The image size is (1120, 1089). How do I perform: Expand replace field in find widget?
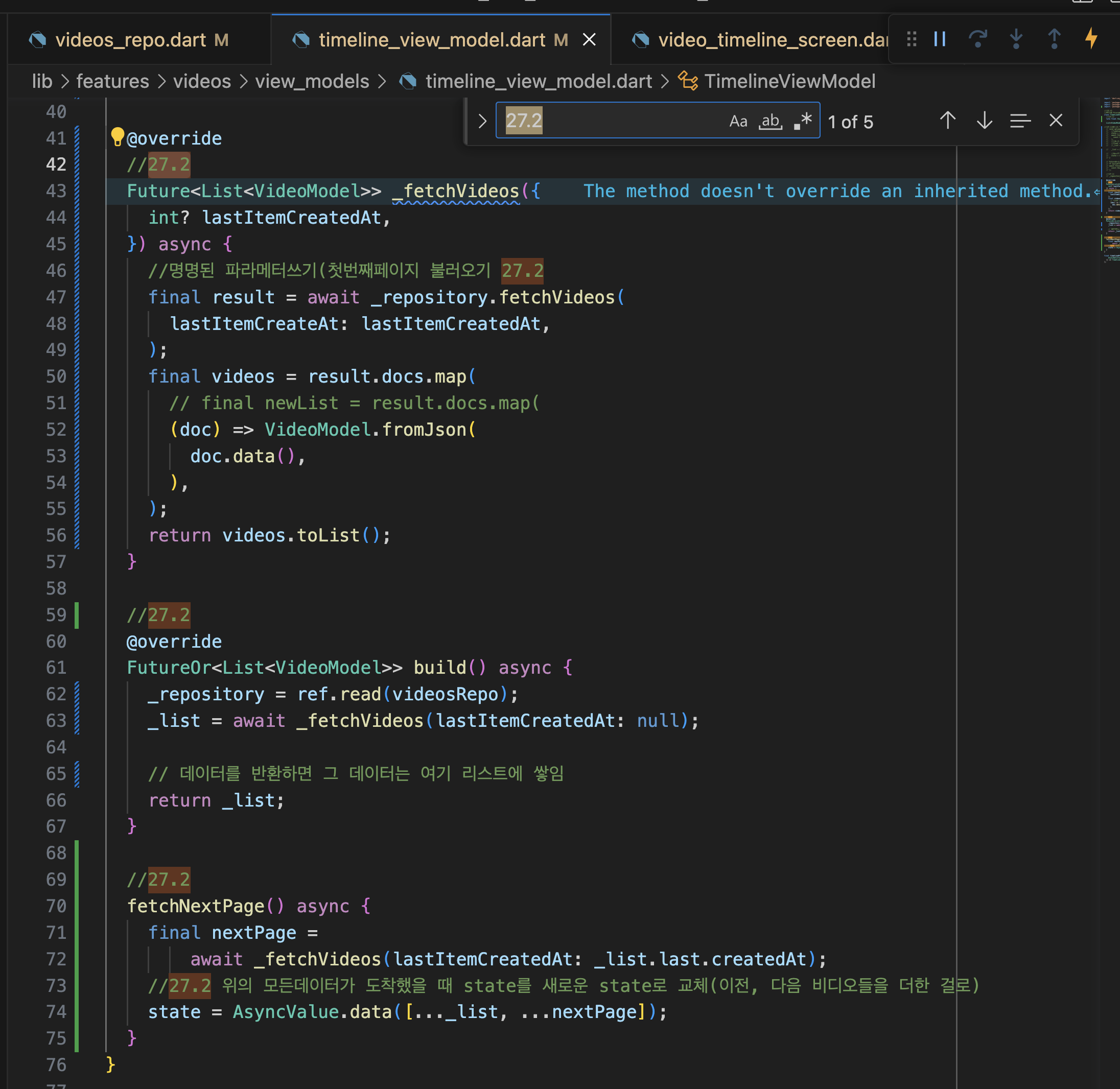coord(482,121)
